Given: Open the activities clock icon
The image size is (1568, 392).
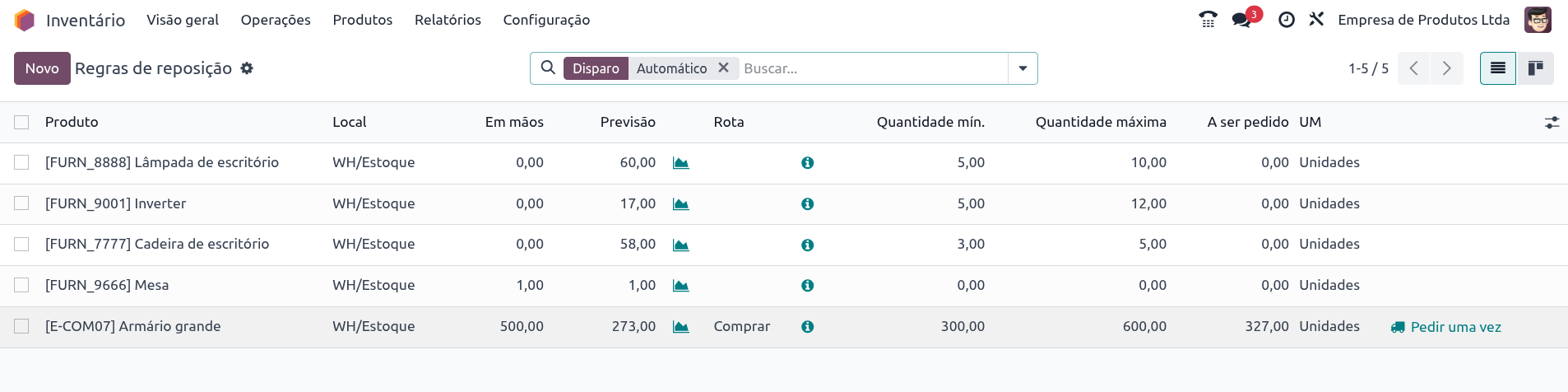Looking at the screenshot, I should [1287, 20].
